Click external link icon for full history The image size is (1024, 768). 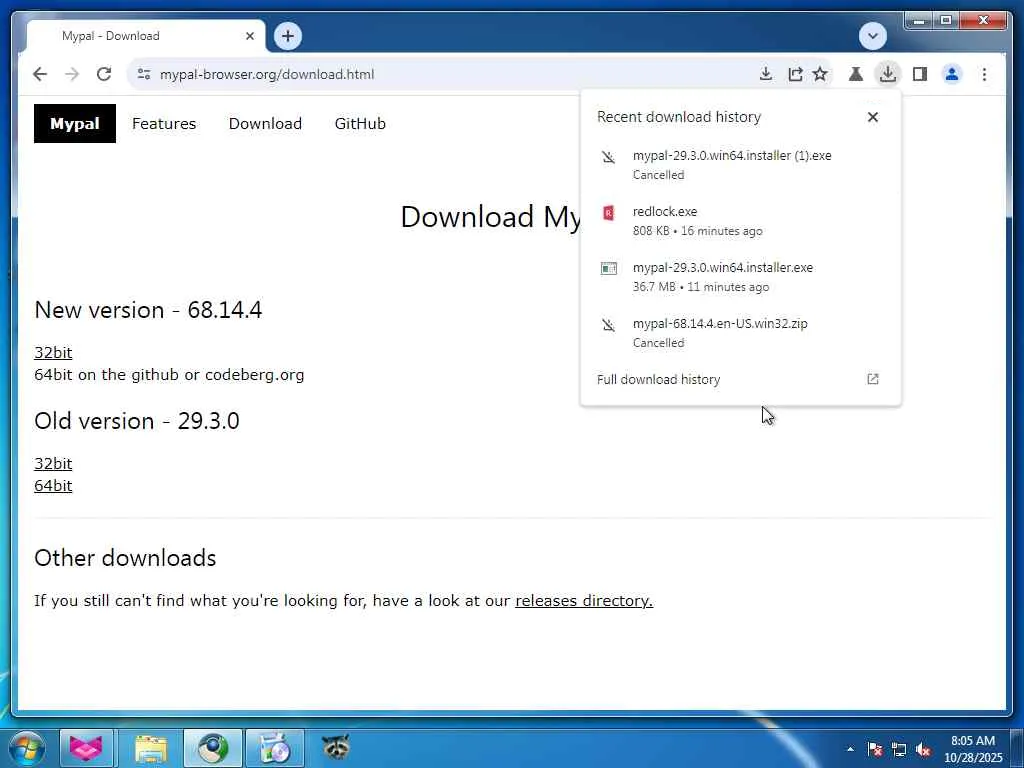(872, 379)
